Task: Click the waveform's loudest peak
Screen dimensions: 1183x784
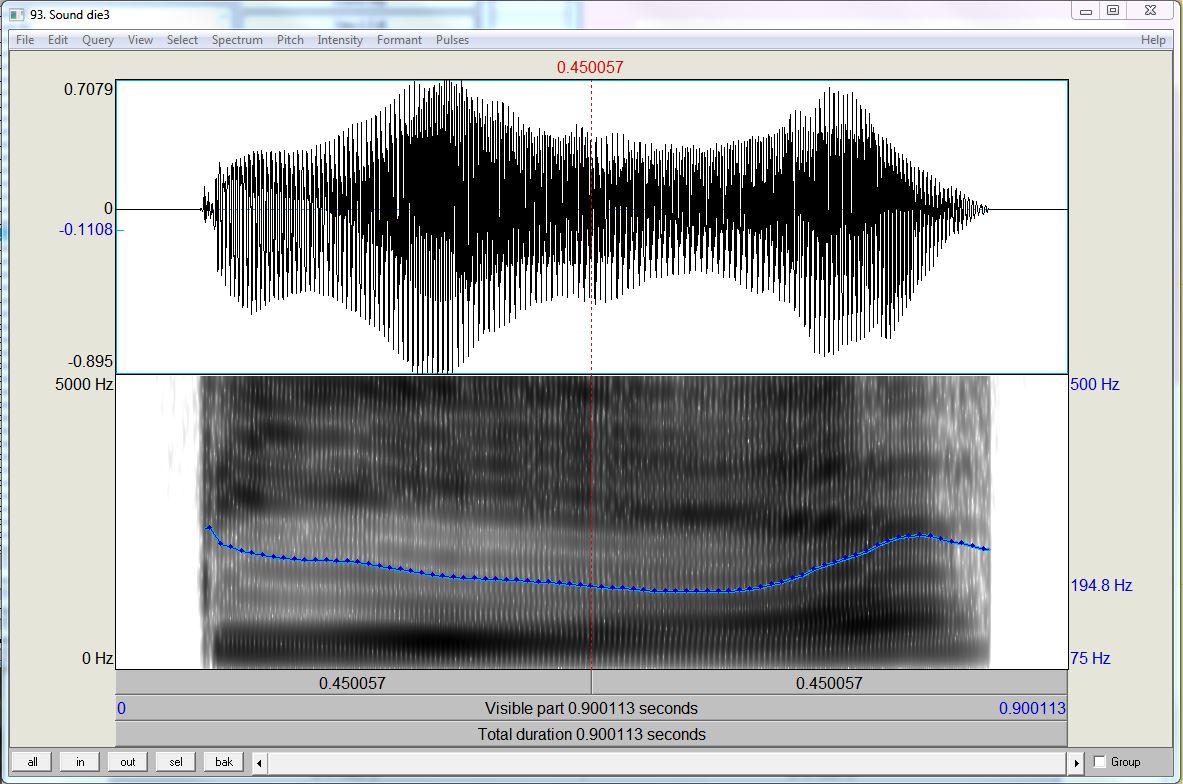Action: [450, 82]
